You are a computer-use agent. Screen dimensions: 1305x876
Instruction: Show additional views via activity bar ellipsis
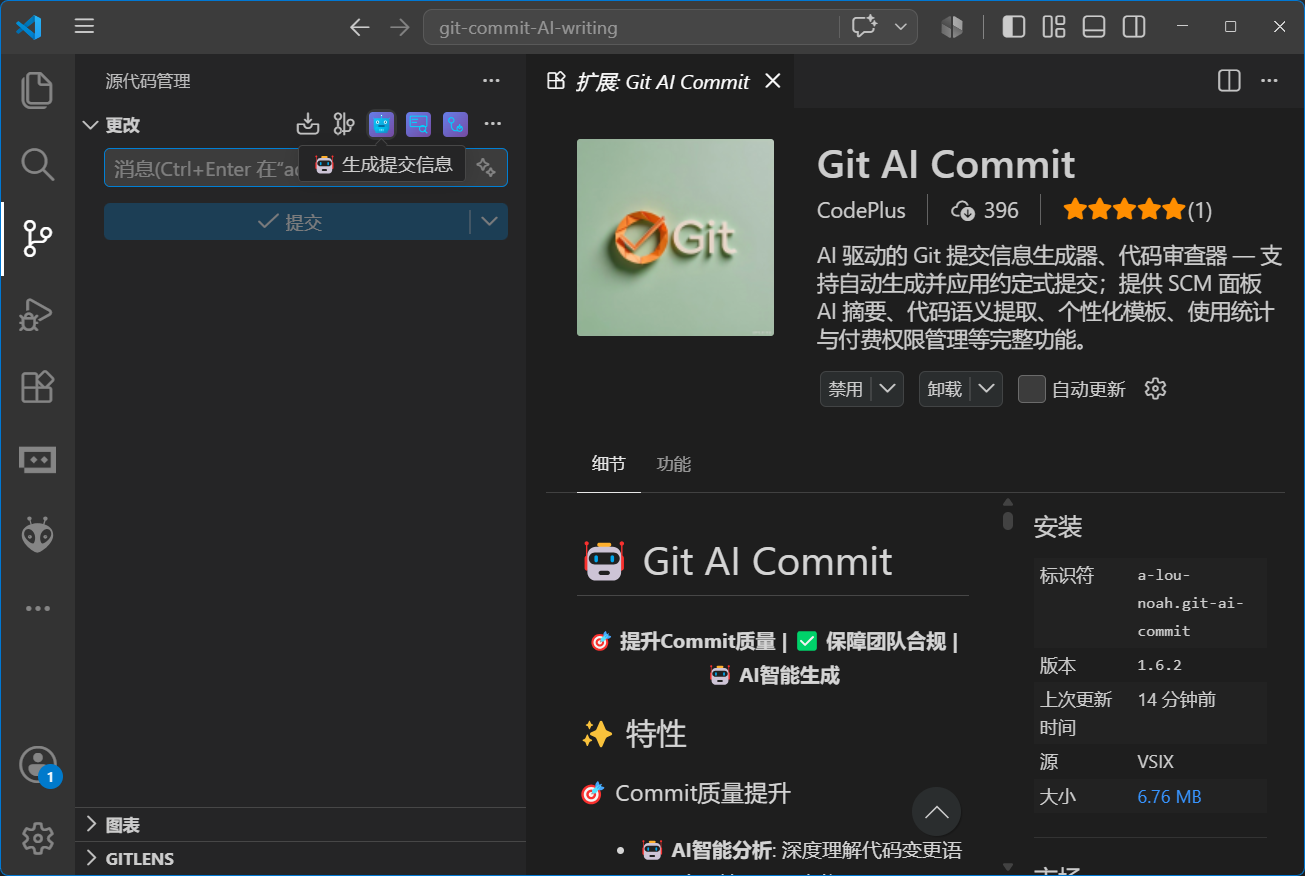(x=37, y=608)
